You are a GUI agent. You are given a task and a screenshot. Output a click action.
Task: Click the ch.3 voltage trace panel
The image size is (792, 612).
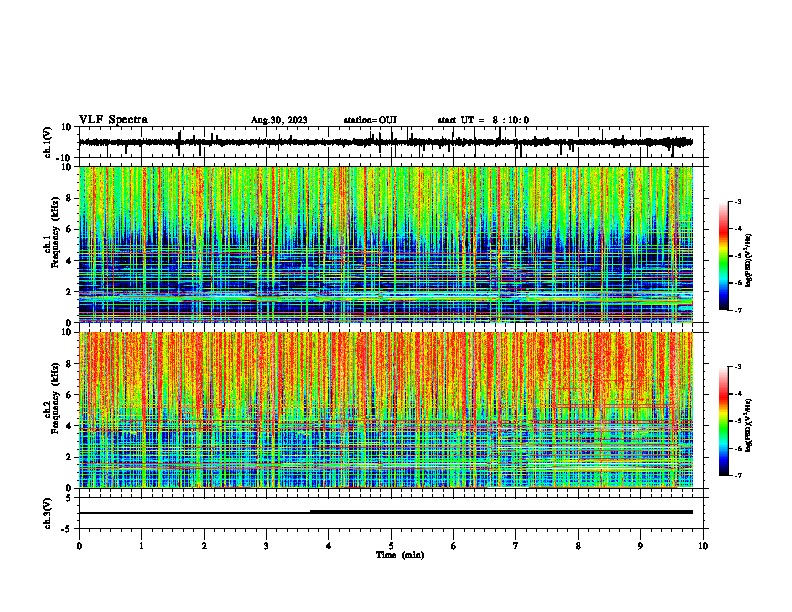(x=390, y=513)
